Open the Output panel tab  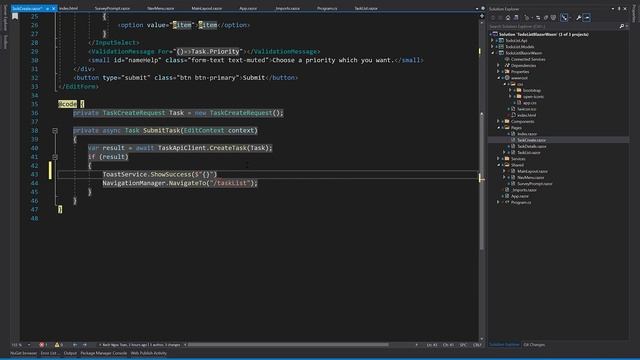[70, 353]
